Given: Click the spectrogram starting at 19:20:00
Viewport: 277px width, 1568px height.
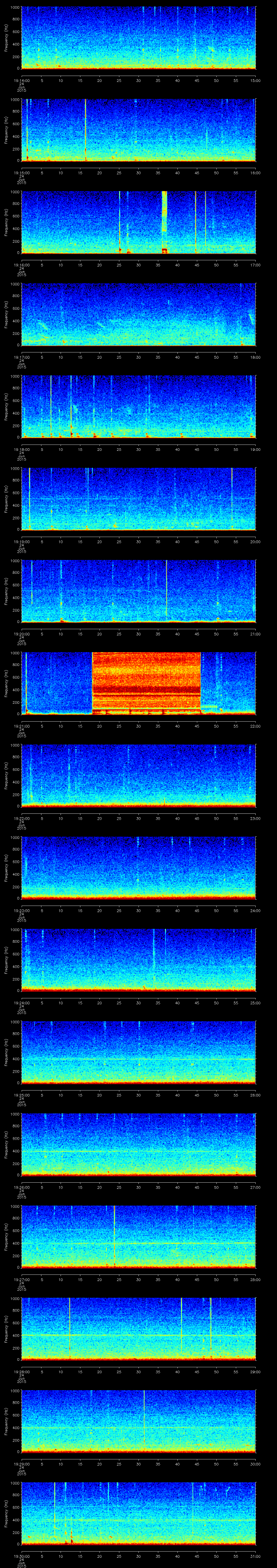Looking at the screenshot, I should [139, 591].
